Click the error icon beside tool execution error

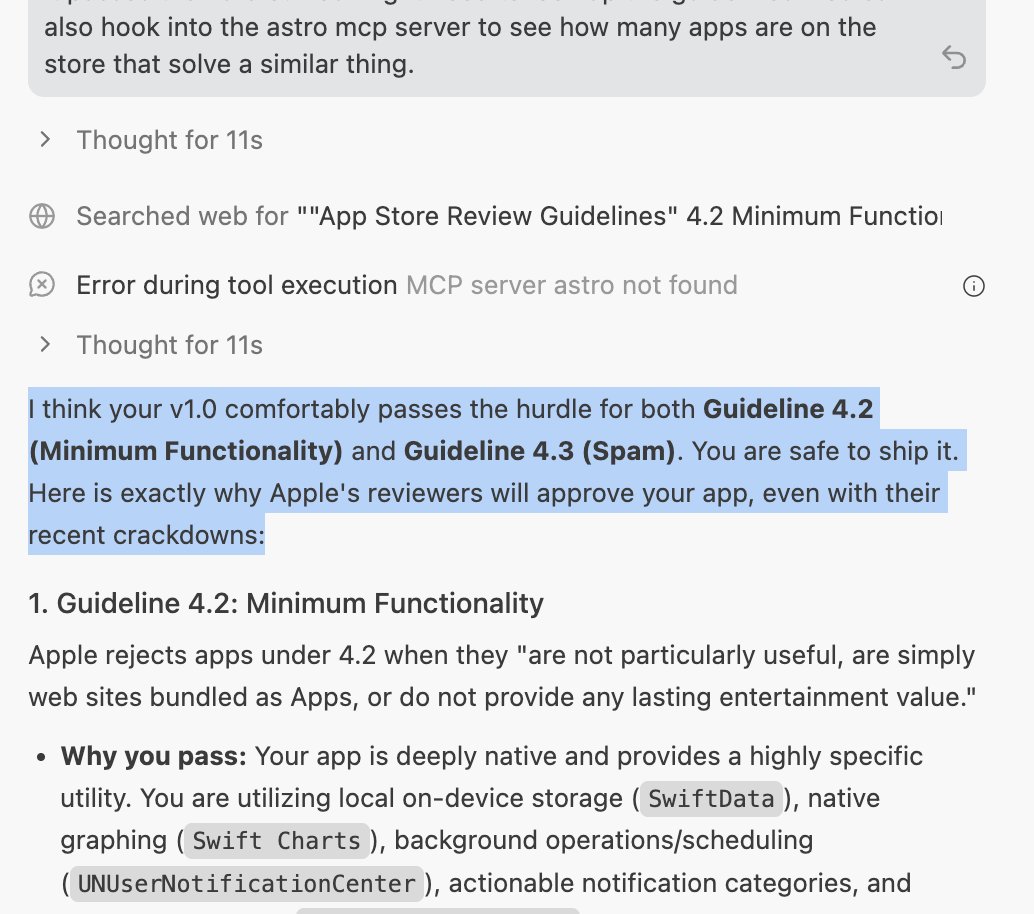(x=42, y=285)
